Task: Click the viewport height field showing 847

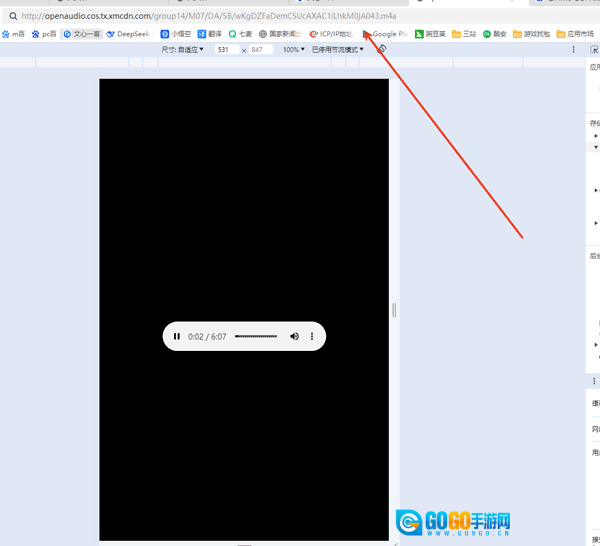Action: (x=259, y=49)
